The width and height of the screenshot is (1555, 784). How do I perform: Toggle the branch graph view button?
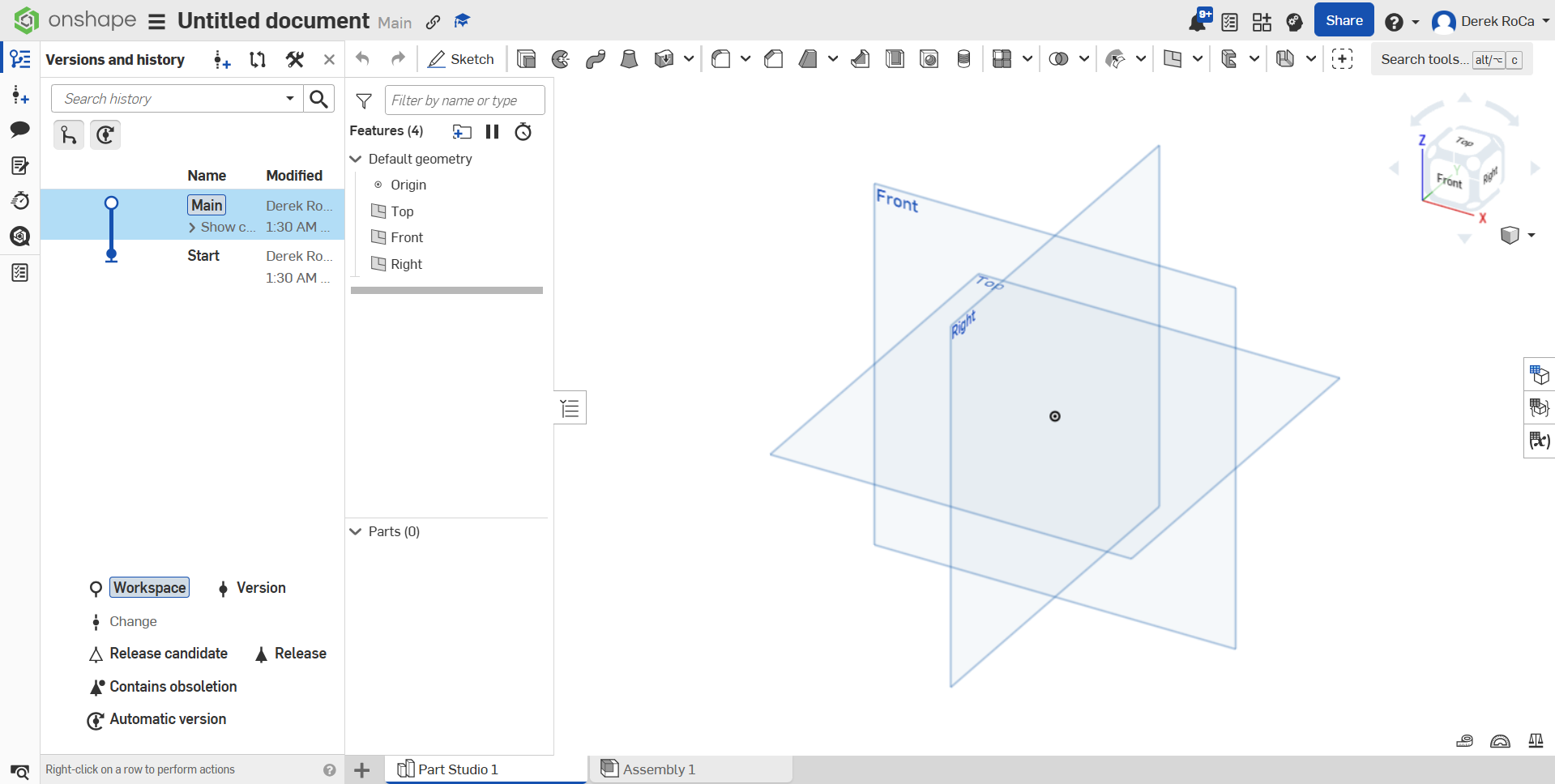point(69,134)
